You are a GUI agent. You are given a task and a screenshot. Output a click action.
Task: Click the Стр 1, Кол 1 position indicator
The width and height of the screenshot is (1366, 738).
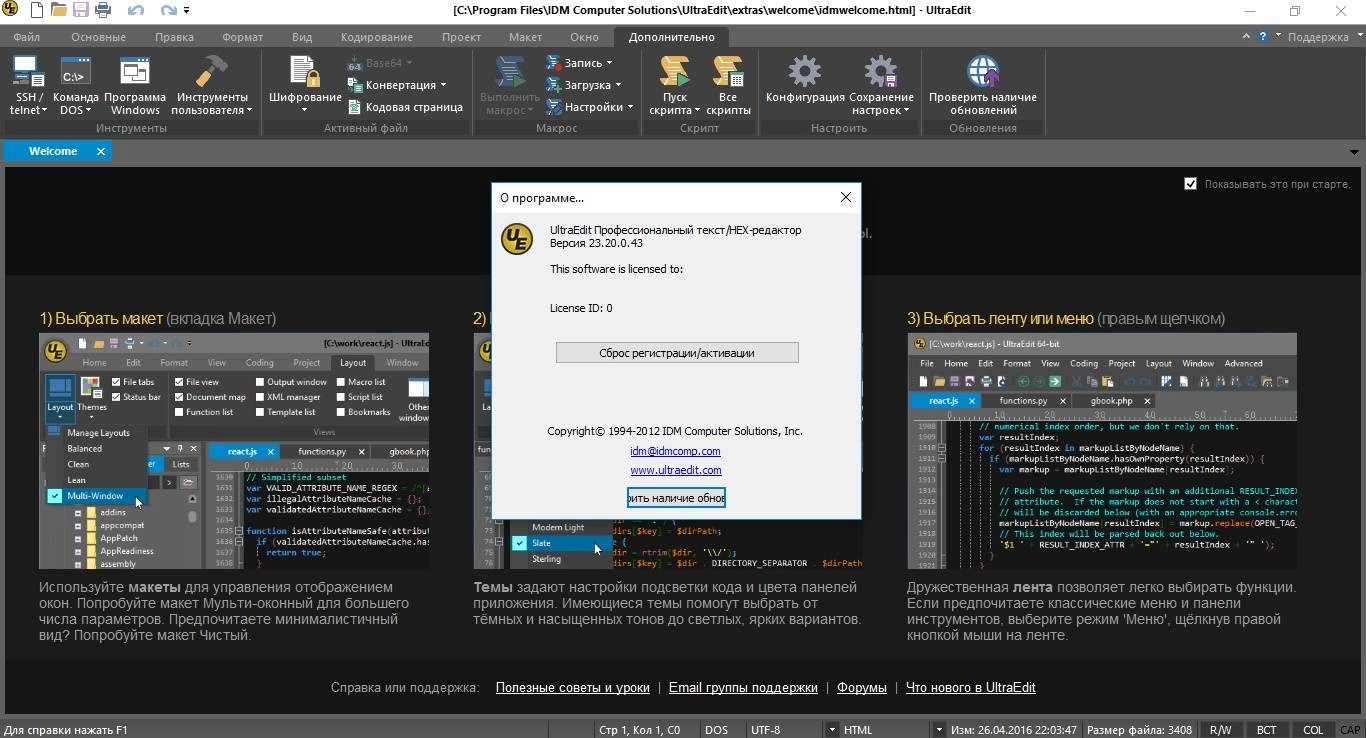pos(640,730)
